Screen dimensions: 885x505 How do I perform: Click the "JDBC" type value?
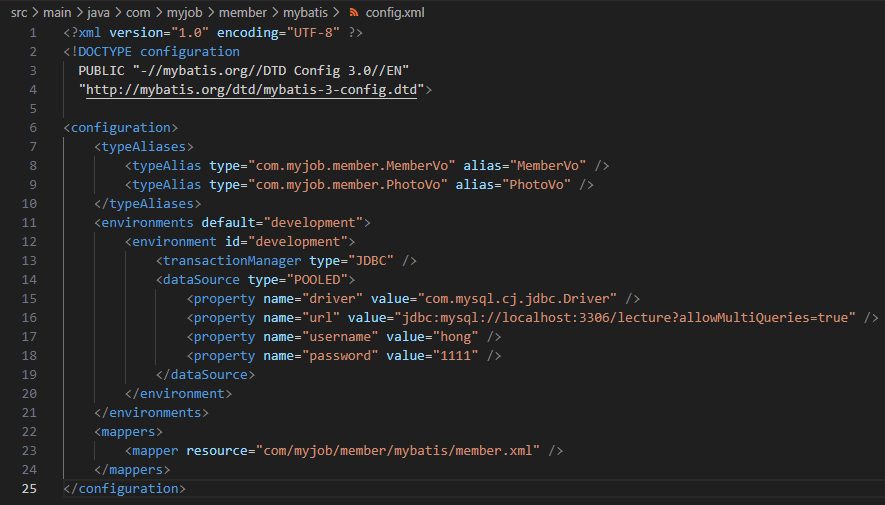click(x=371, y=261)
